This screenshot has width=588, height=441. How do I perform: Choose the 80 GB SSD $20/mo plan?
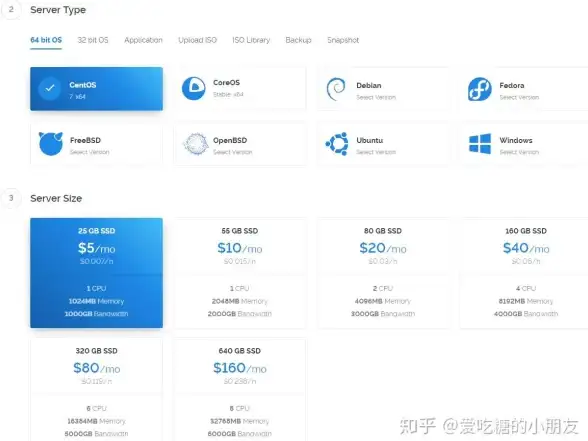click(383, 273)
